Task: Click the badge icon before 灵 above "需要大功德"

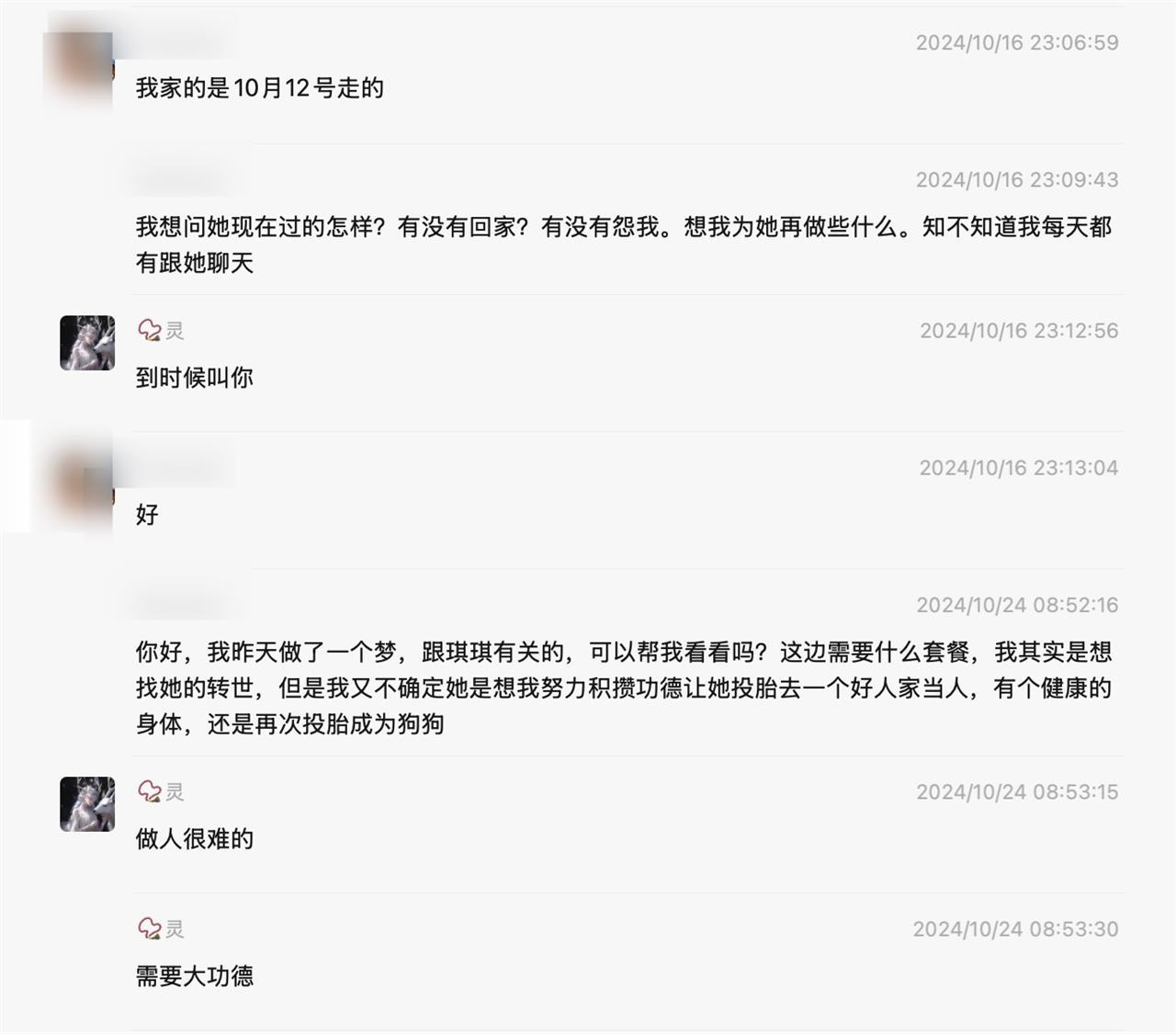Action: 149,928
